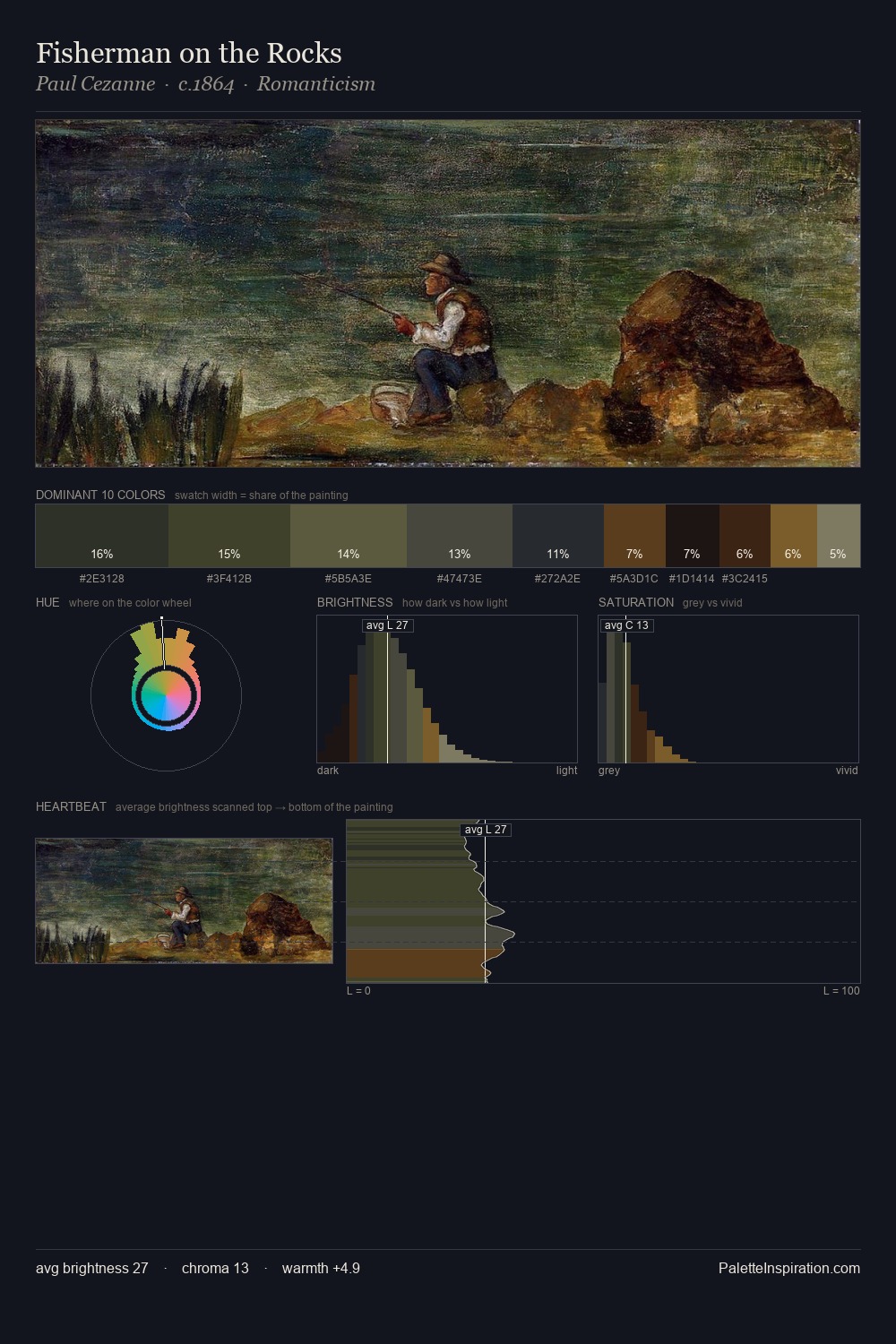This screenshot has width=896, height=1344.
Task: Click the 6% ochre swatch
Action: pyautogui.click(x=794, y=536)
